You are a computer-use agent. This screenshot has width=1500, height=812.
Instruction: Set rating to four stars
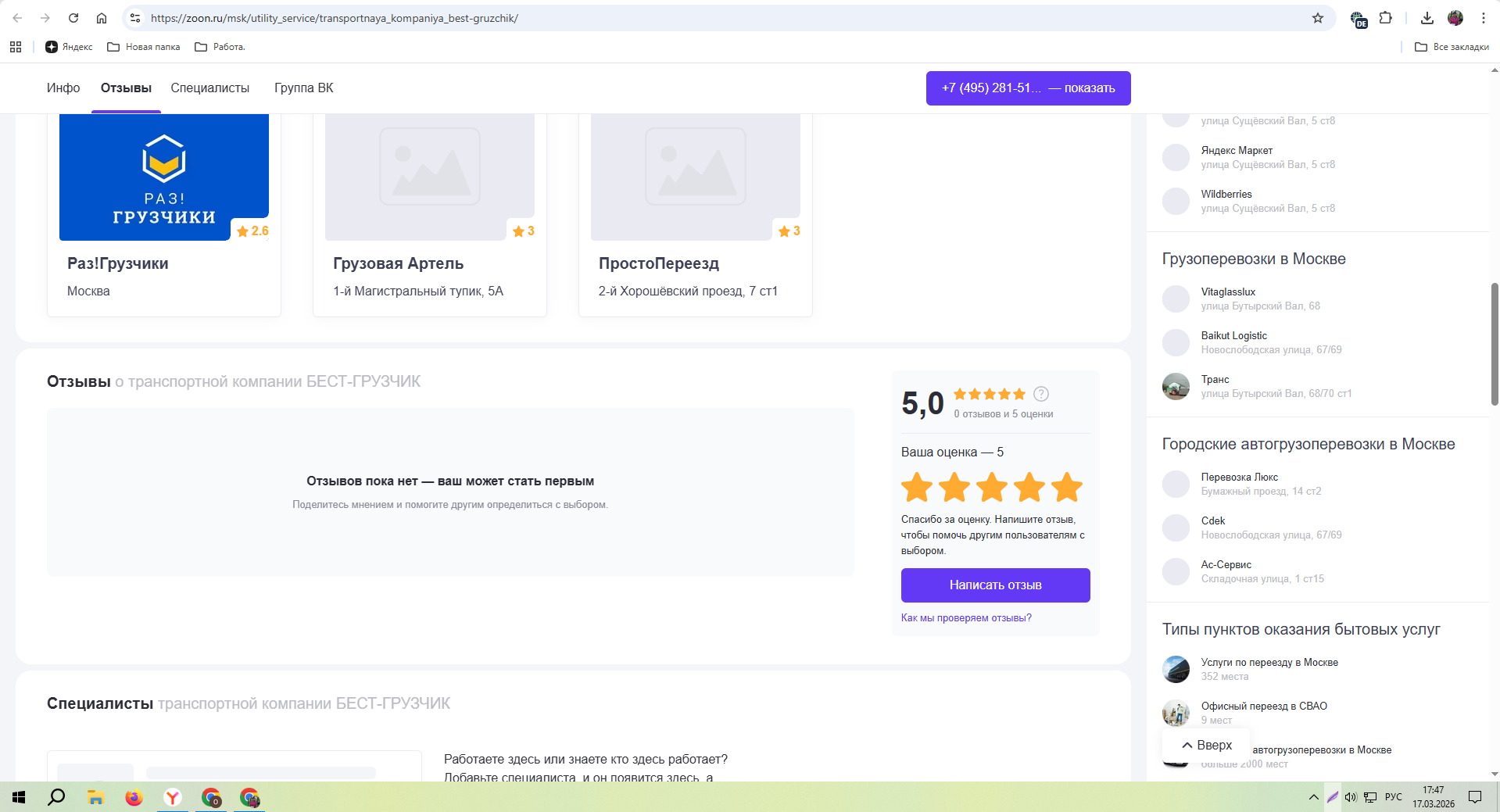click(x=1029, y=487)
